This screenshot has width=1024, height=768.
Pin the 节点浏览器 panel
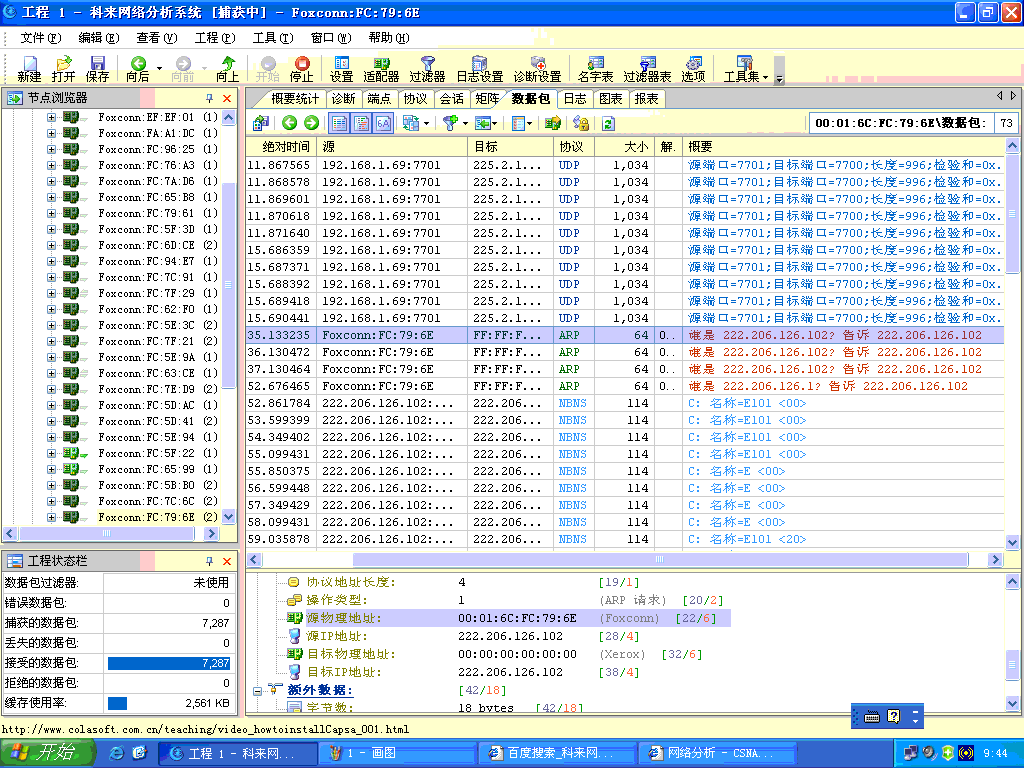pyautogui.click(x=210, y=98)
